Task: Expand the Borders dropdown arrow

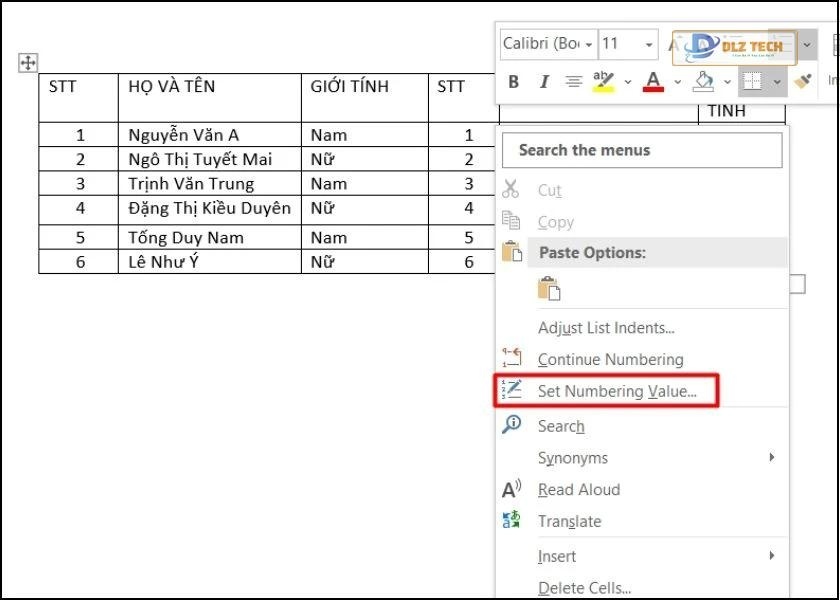Action: coord(777,82)
